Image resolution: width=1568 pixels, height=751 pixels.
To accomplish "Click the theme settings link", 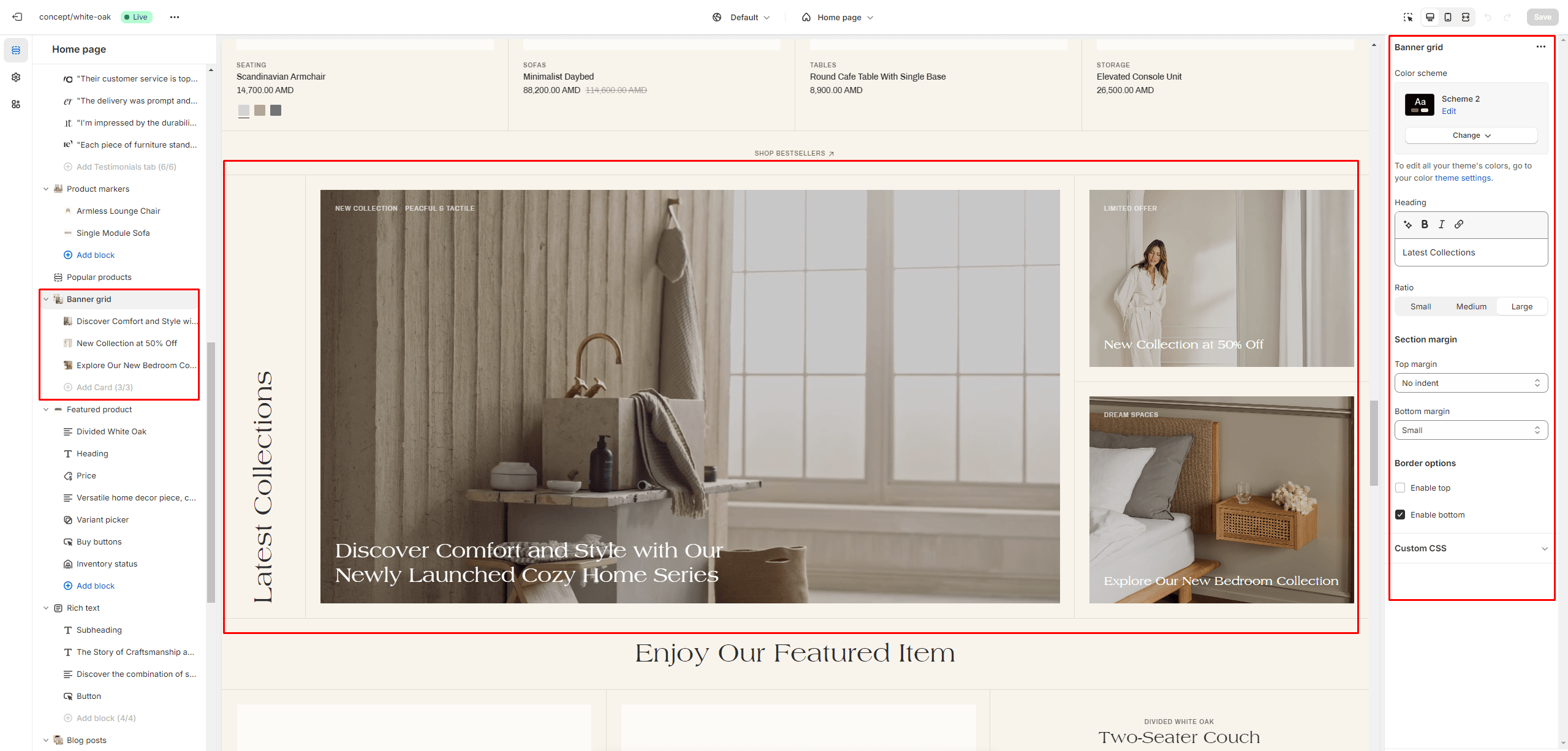I will tap(1462, 178).
